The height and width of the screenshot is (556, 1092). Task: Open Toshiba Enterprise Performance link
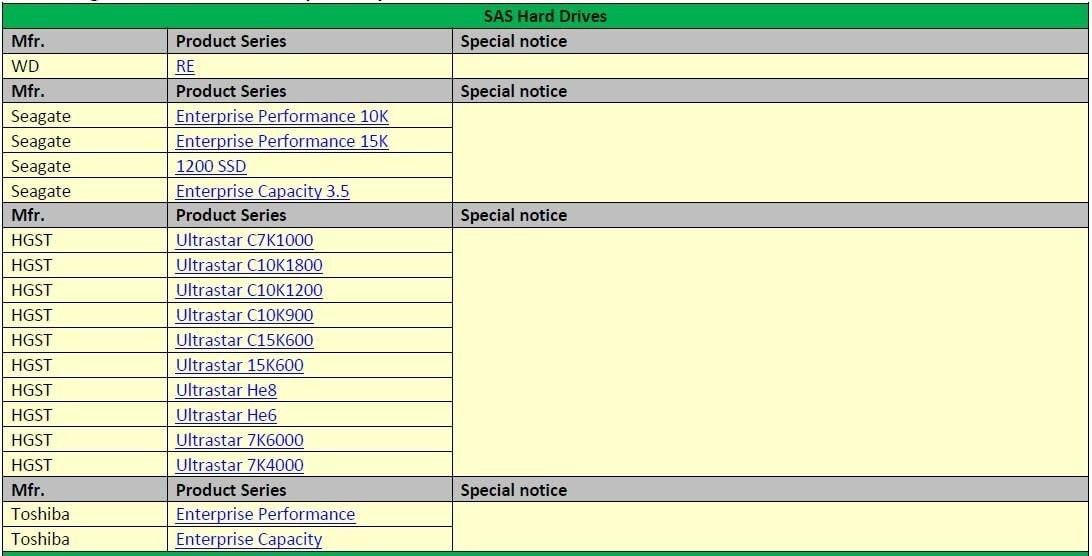265,515
